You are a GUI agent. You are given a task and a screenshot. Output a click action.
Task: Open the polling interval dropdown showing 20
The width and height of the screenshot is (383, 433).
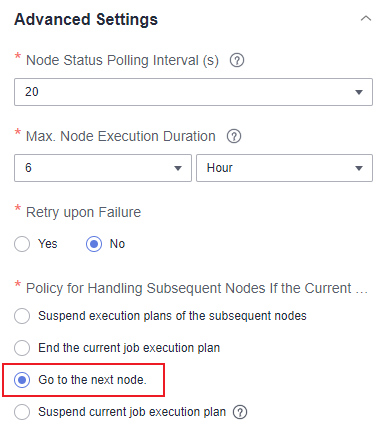click(x=193, y=92)
